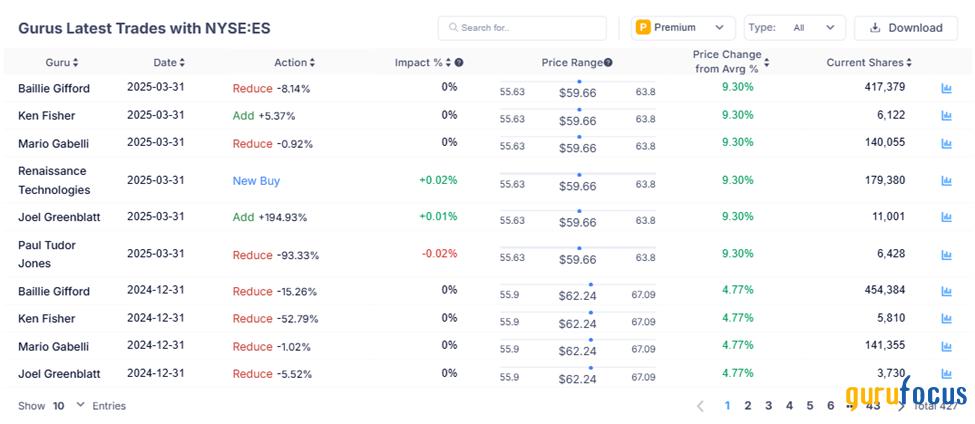Sort table by Impact % column
Viewport: 975px width, 424px height.
[x=423, y=63]
